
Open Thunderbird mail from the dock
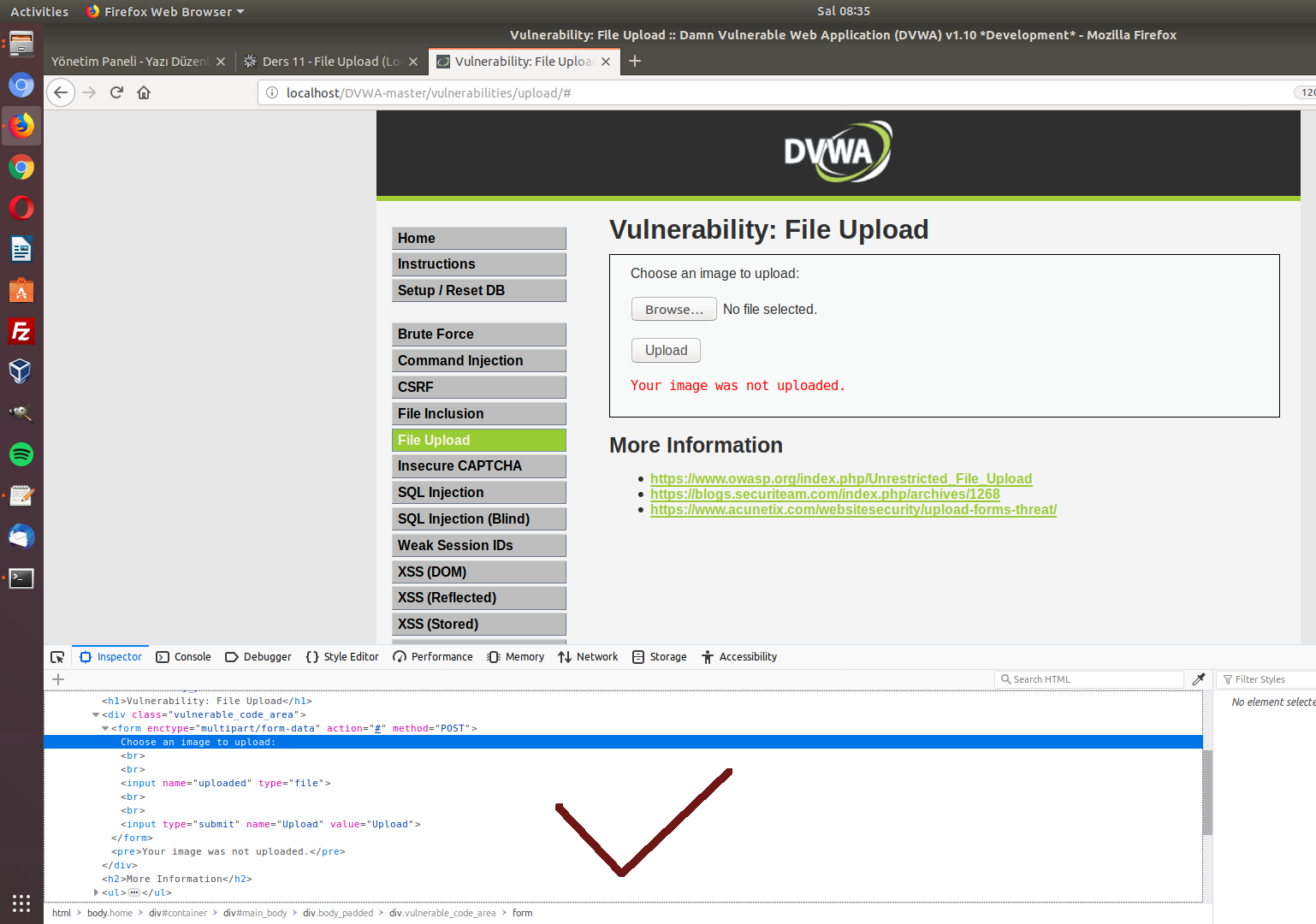click(21, 536)
